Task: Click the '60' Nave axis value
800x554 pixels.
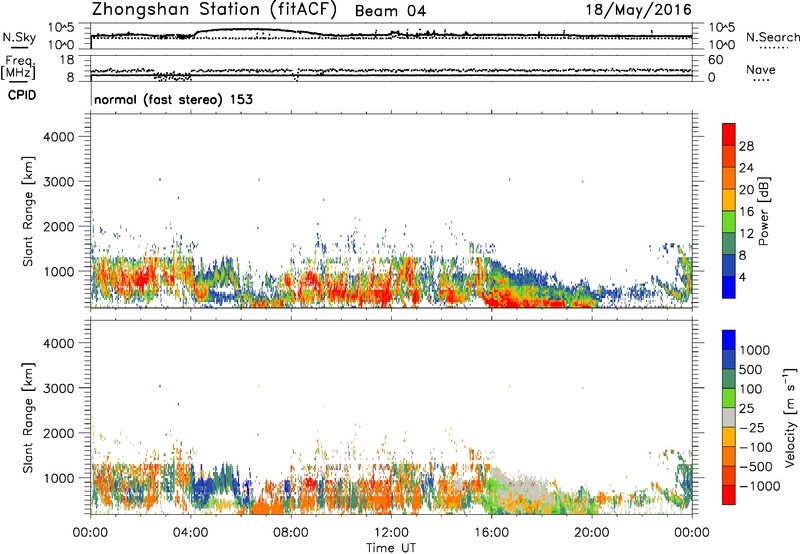Action: 715,60
